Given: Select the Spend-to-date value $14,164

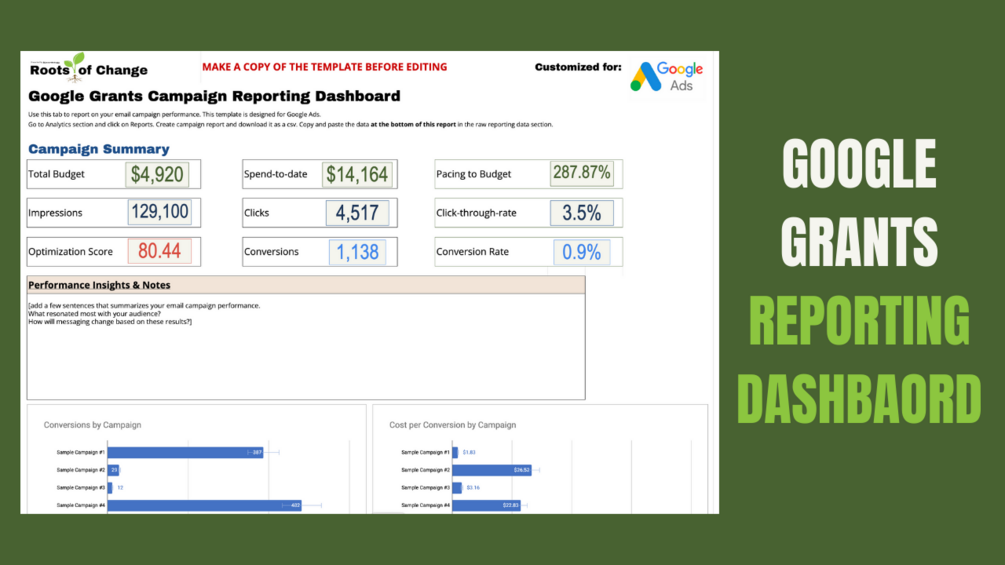Looking at the screenshot, I should (x=357, y=174).
